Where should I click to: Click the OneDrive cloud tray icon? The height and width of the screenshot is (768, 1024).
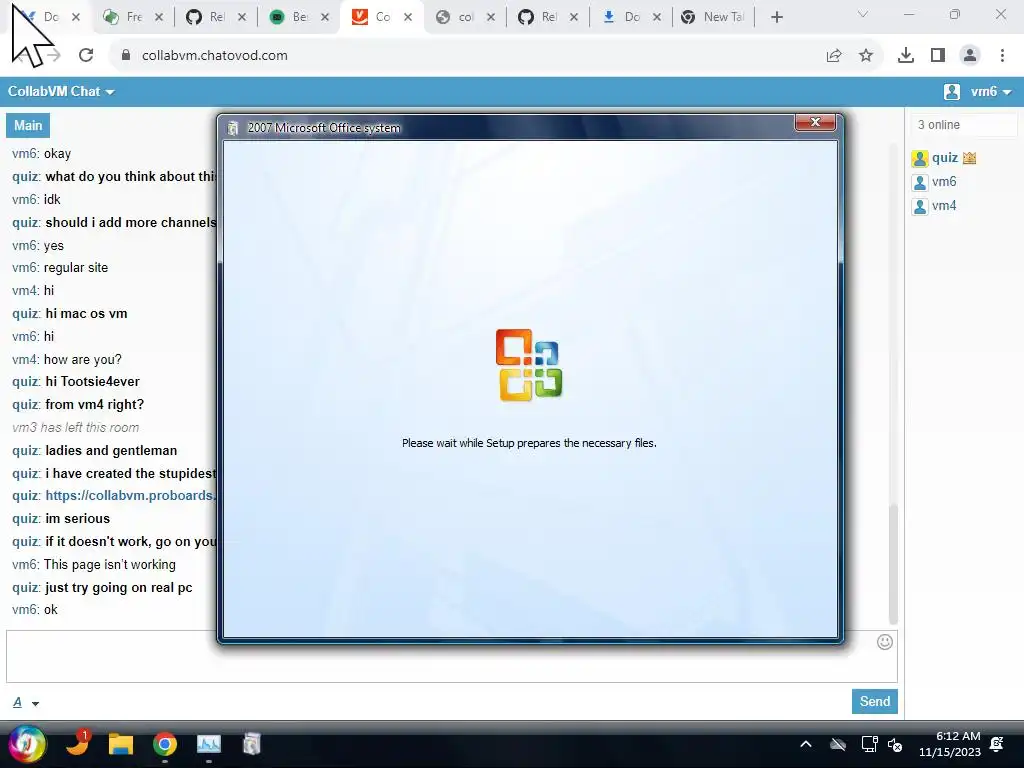pyautogui.click(x=838, y=744)
